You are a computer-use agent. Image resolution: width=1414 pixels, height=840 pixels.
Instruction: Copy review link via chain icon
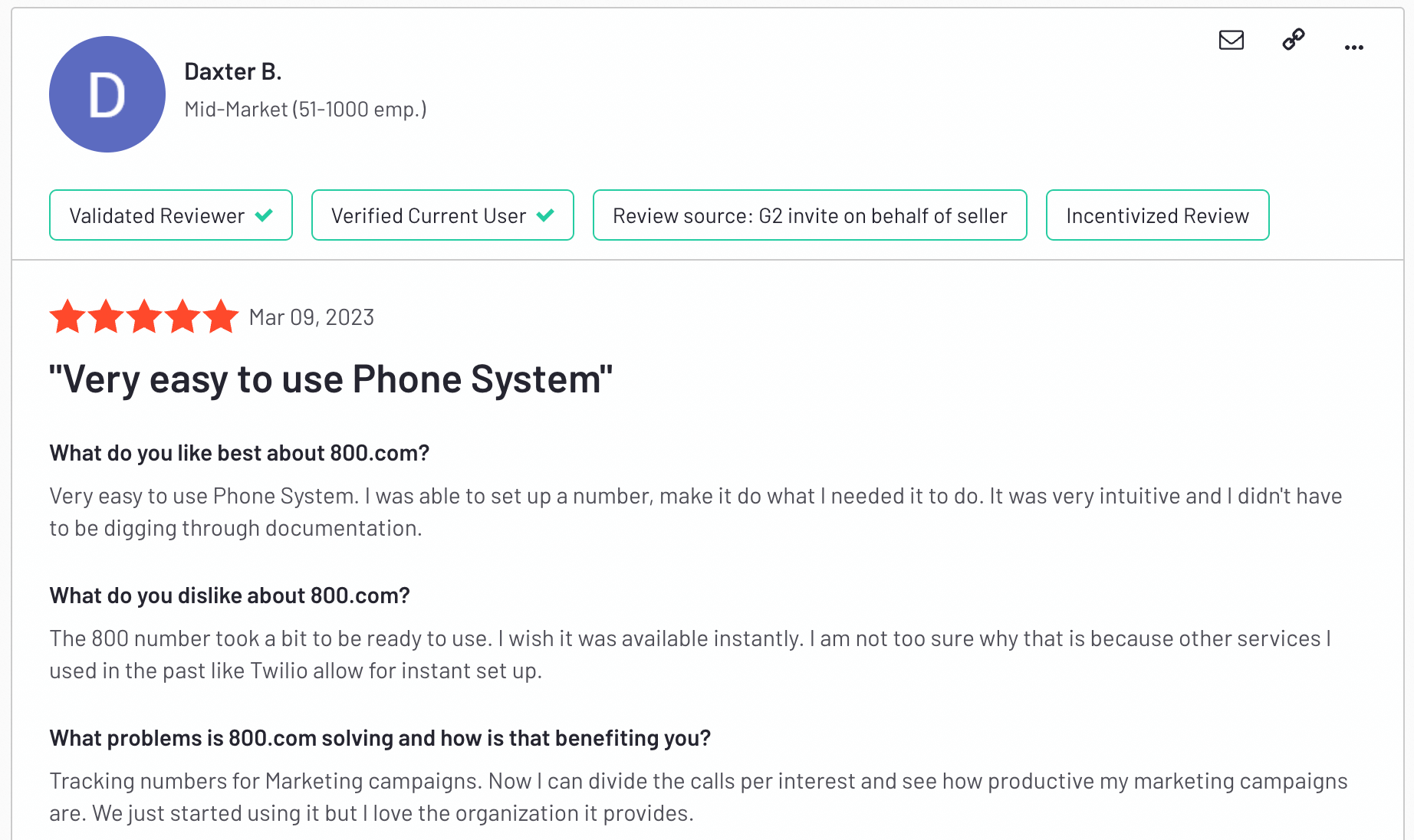[x=1294, y=39]
